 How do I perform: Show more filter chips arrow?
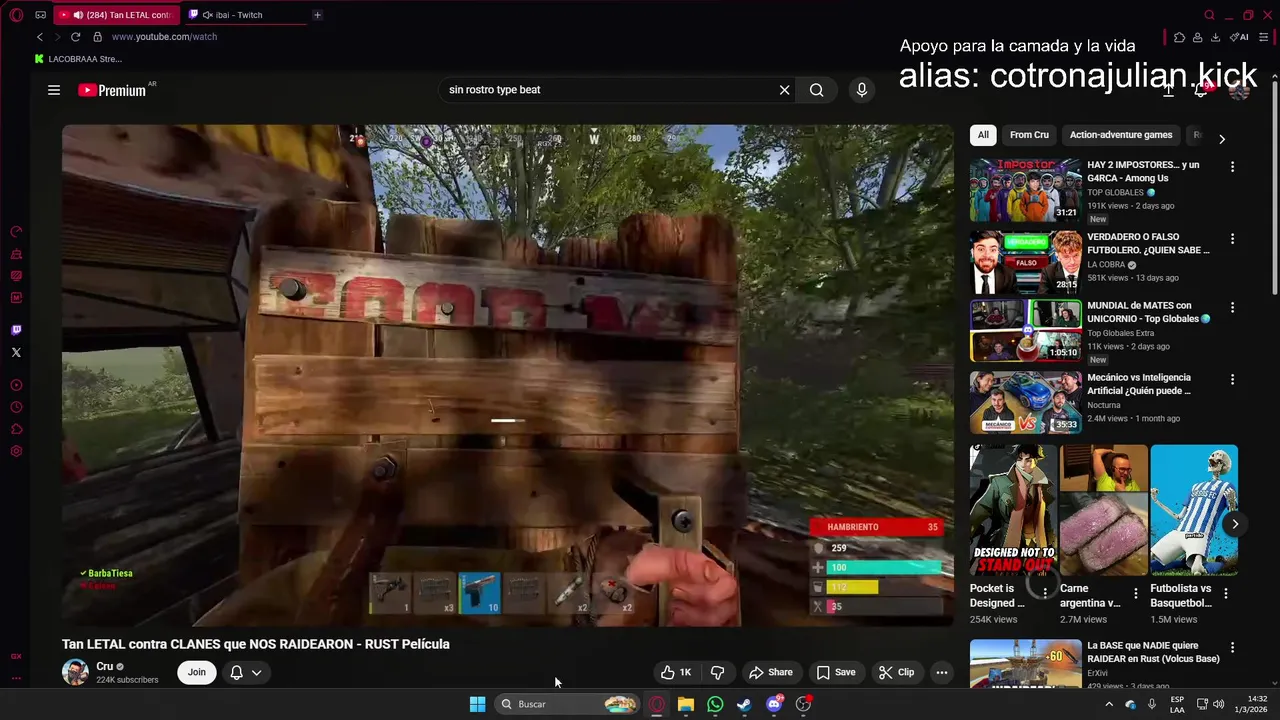pyautogui.click(x=1221, y=139)
